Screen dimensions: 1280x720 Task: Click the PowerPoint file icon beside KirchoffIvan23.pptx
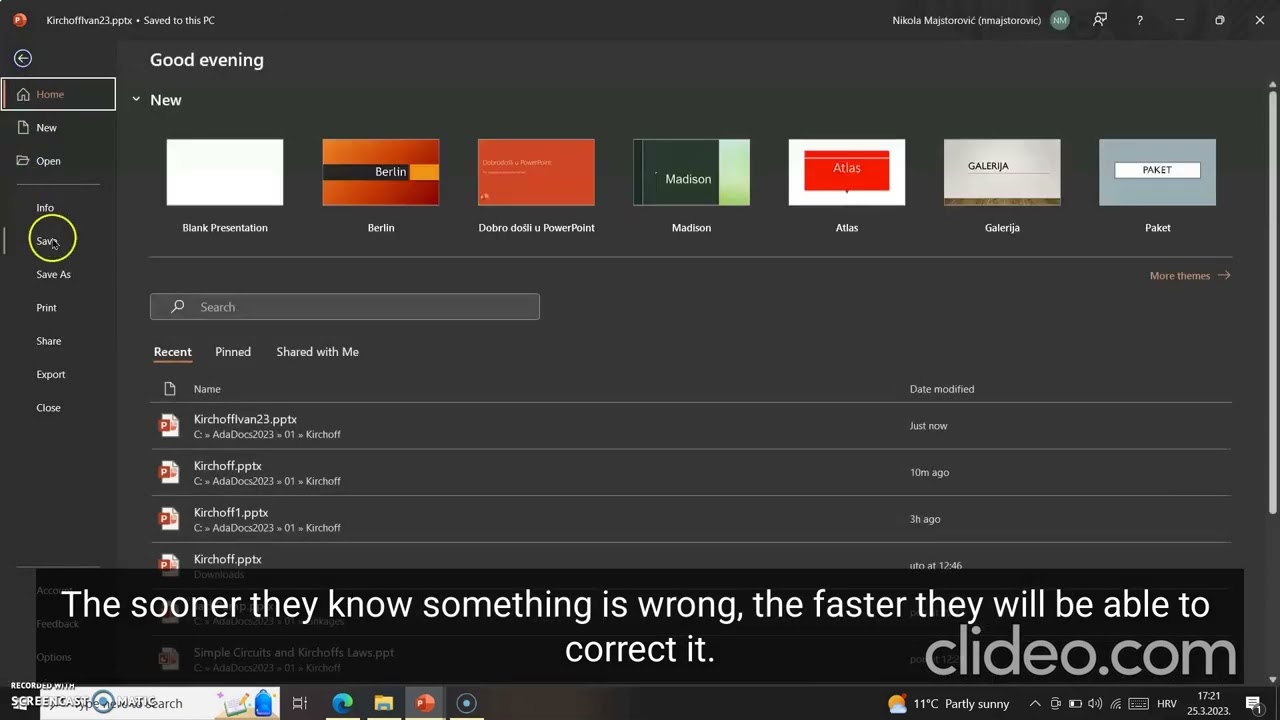169,426
